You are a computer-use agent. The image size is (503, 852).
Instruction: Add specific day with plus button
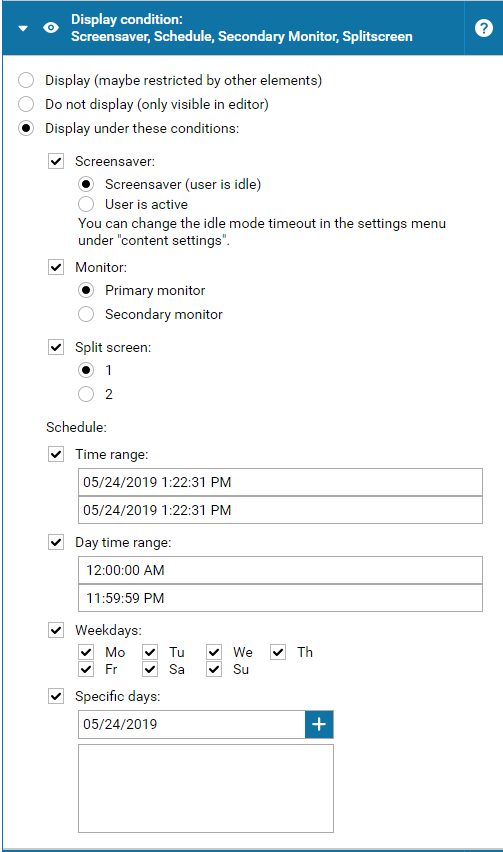tap(319, 724)
